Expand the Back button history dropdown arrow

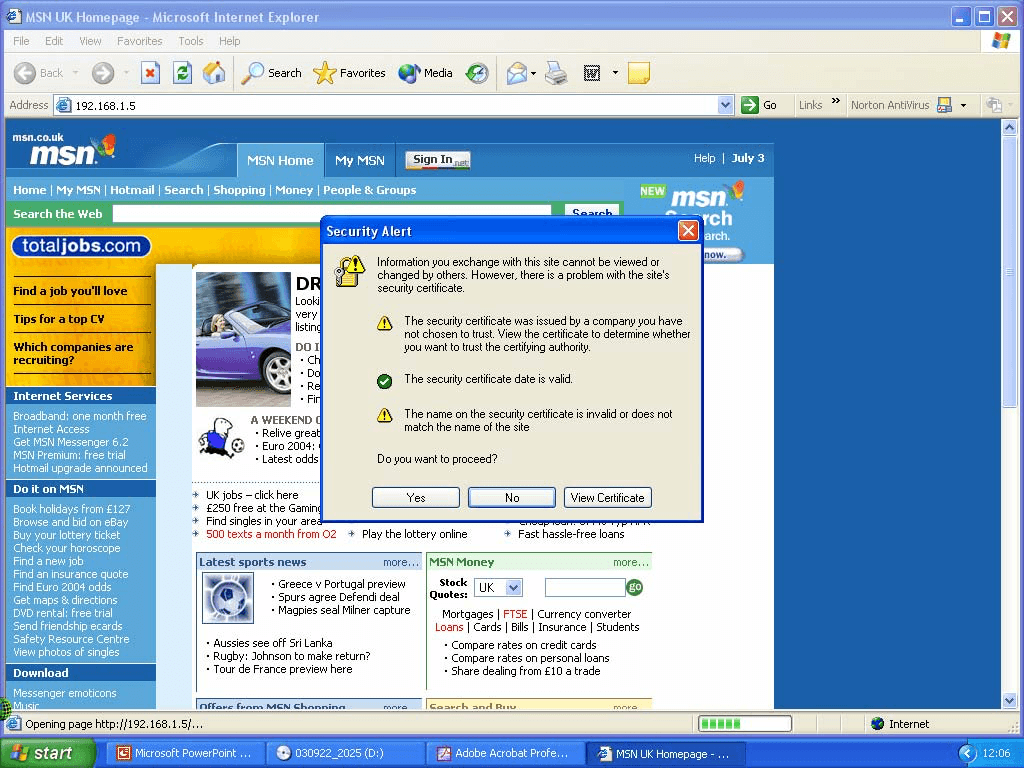tap(76, 73)
